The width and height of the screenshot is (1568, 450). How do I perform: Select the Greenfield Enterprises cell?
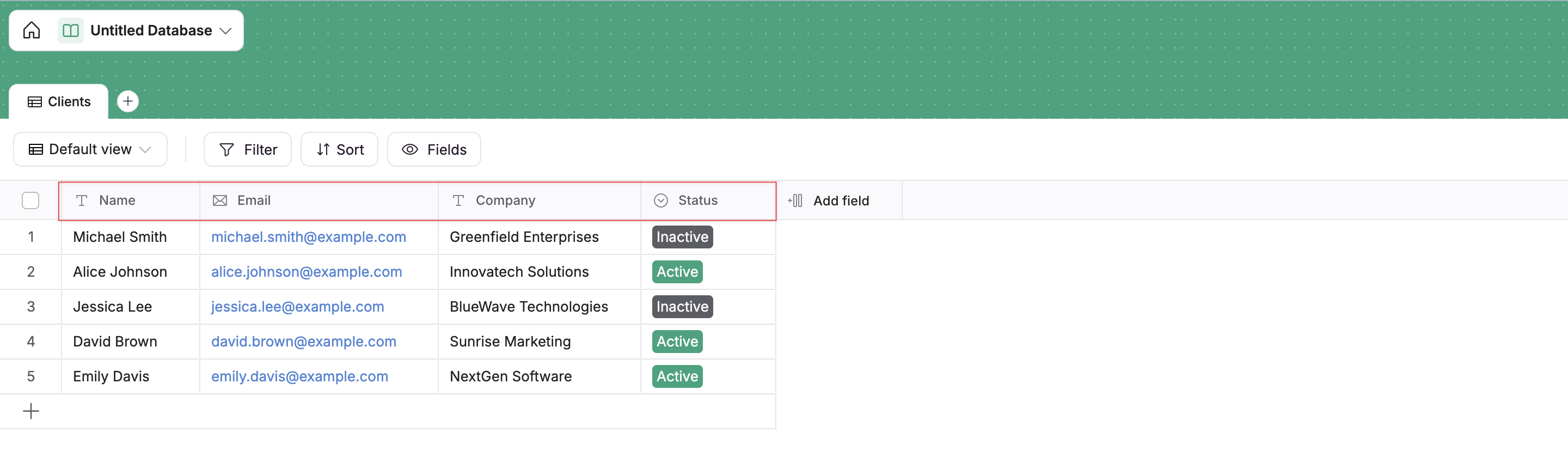click(540, 237)
